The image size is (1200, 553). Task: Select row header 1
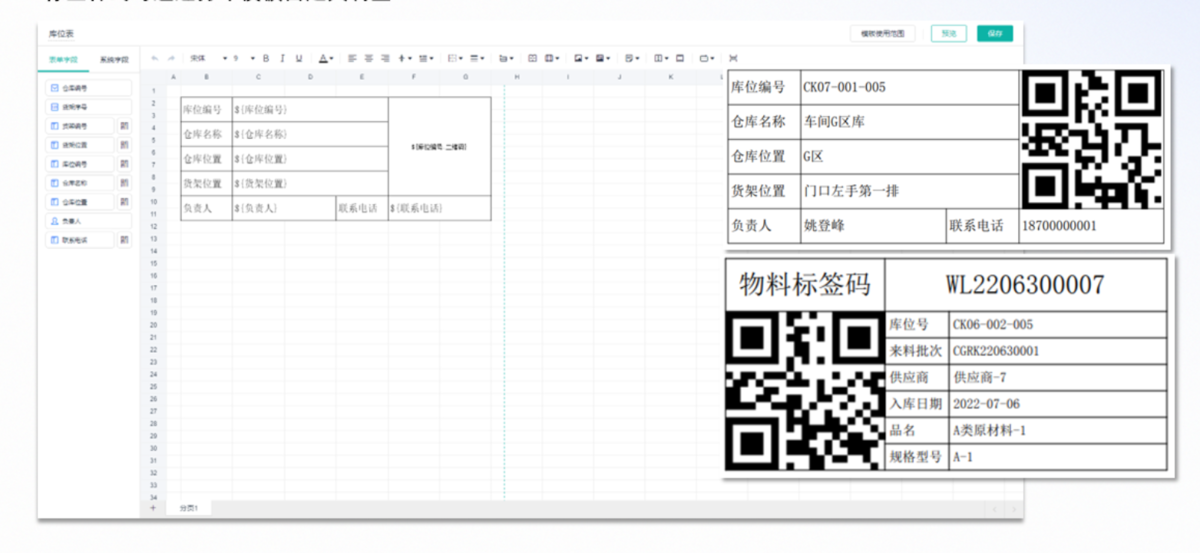point(153,91)
